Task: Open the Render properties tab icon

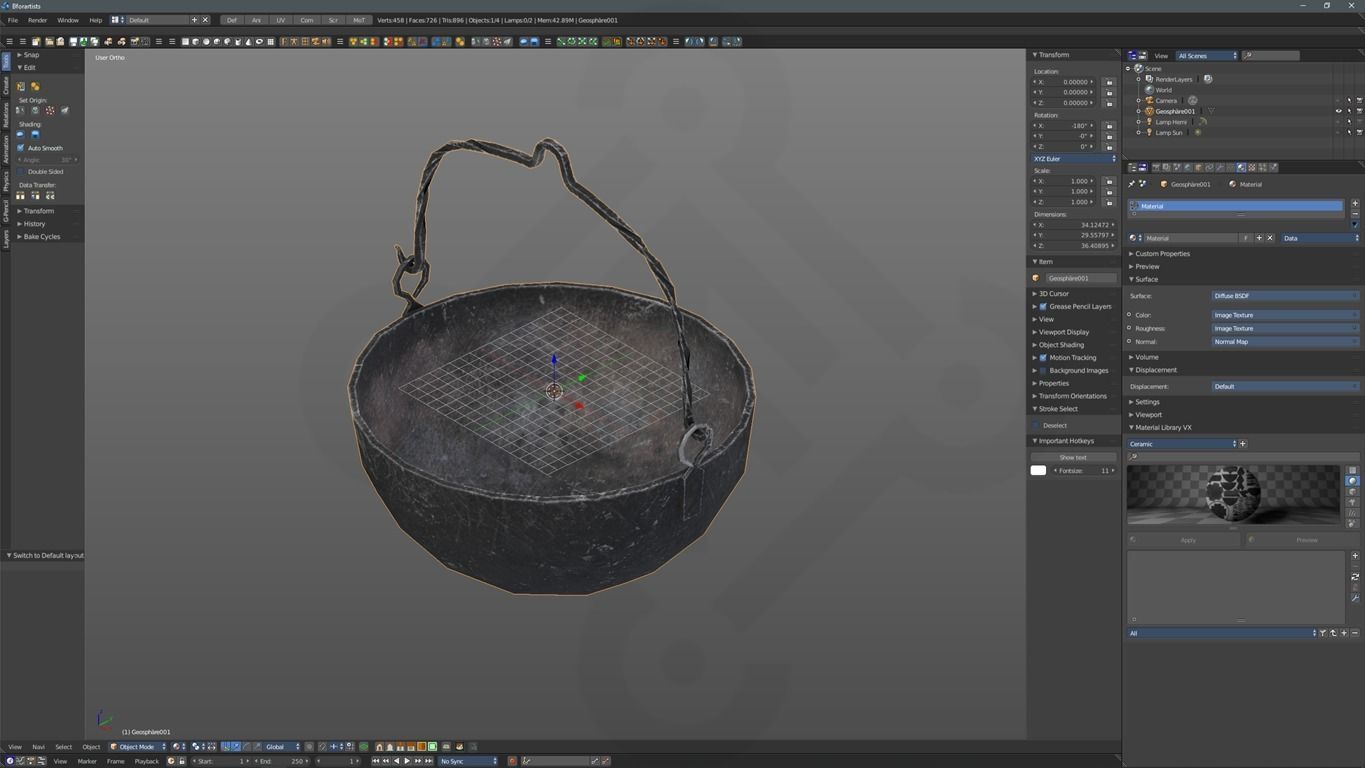Action: (x=1156, y=167)
